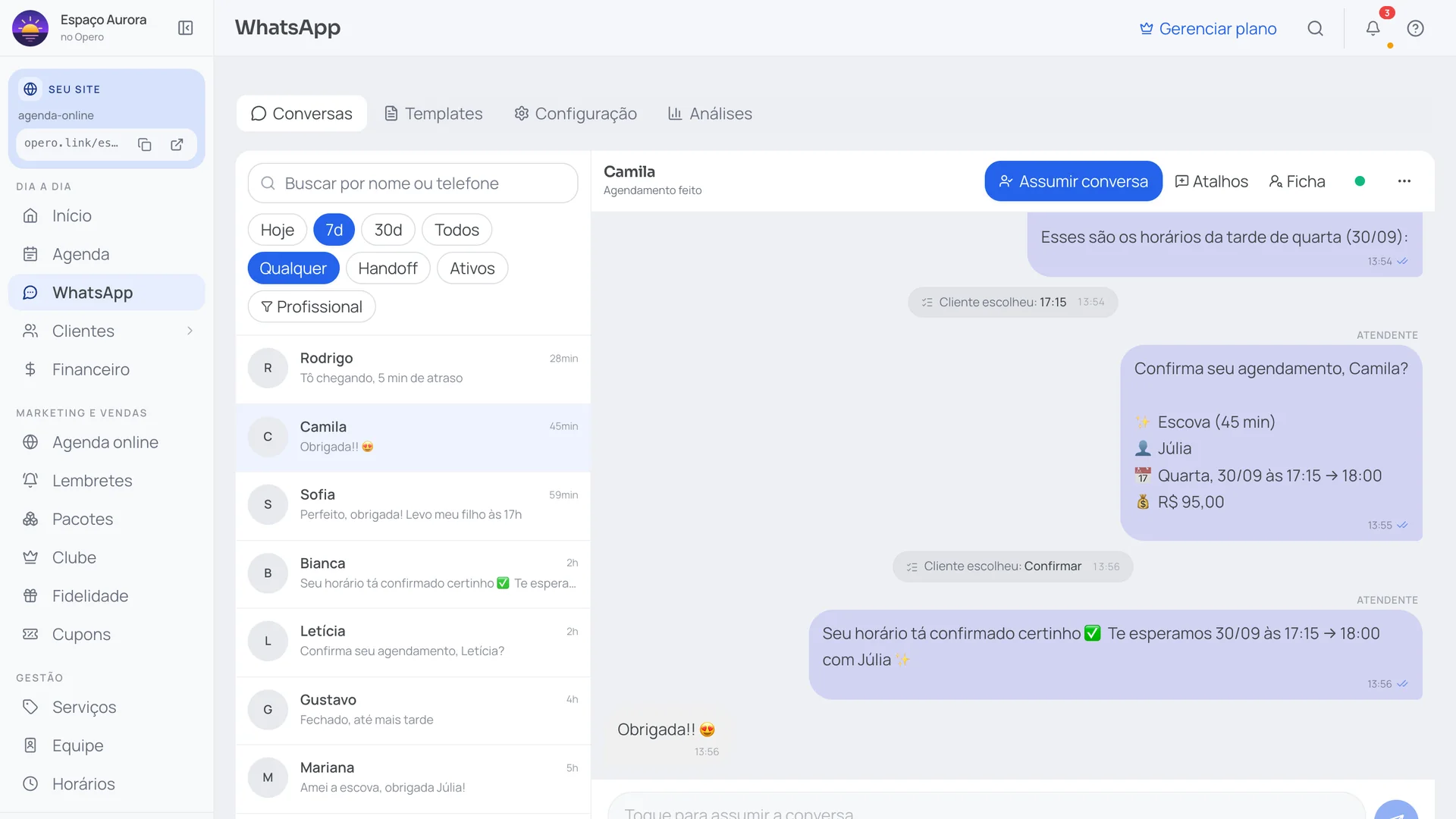1456x819 pixels.
Task: Open the help question mark icon
Action: click(1415, 28)
